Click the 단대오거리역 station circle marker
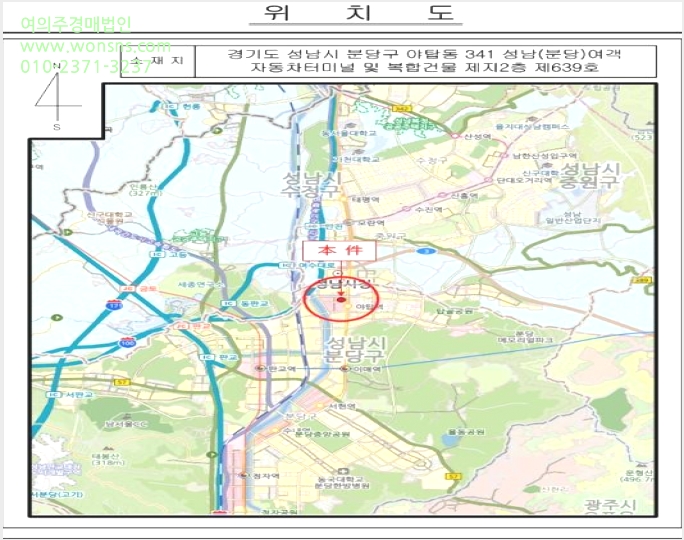Viewport: 684px width, 540px height. click(488, 180)
